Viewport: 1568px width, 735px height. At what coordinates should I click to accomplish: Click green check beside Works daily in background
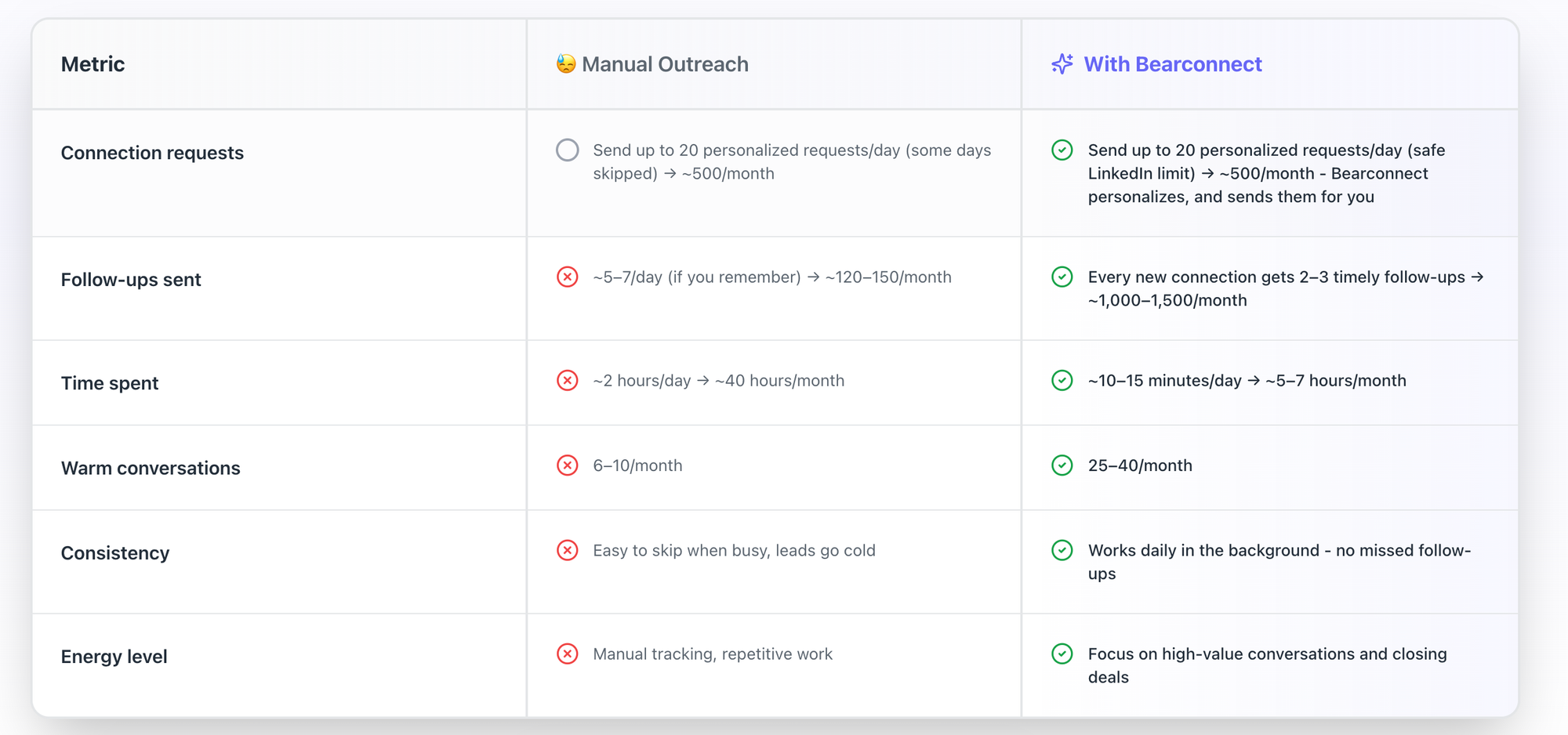(1062, 551)
